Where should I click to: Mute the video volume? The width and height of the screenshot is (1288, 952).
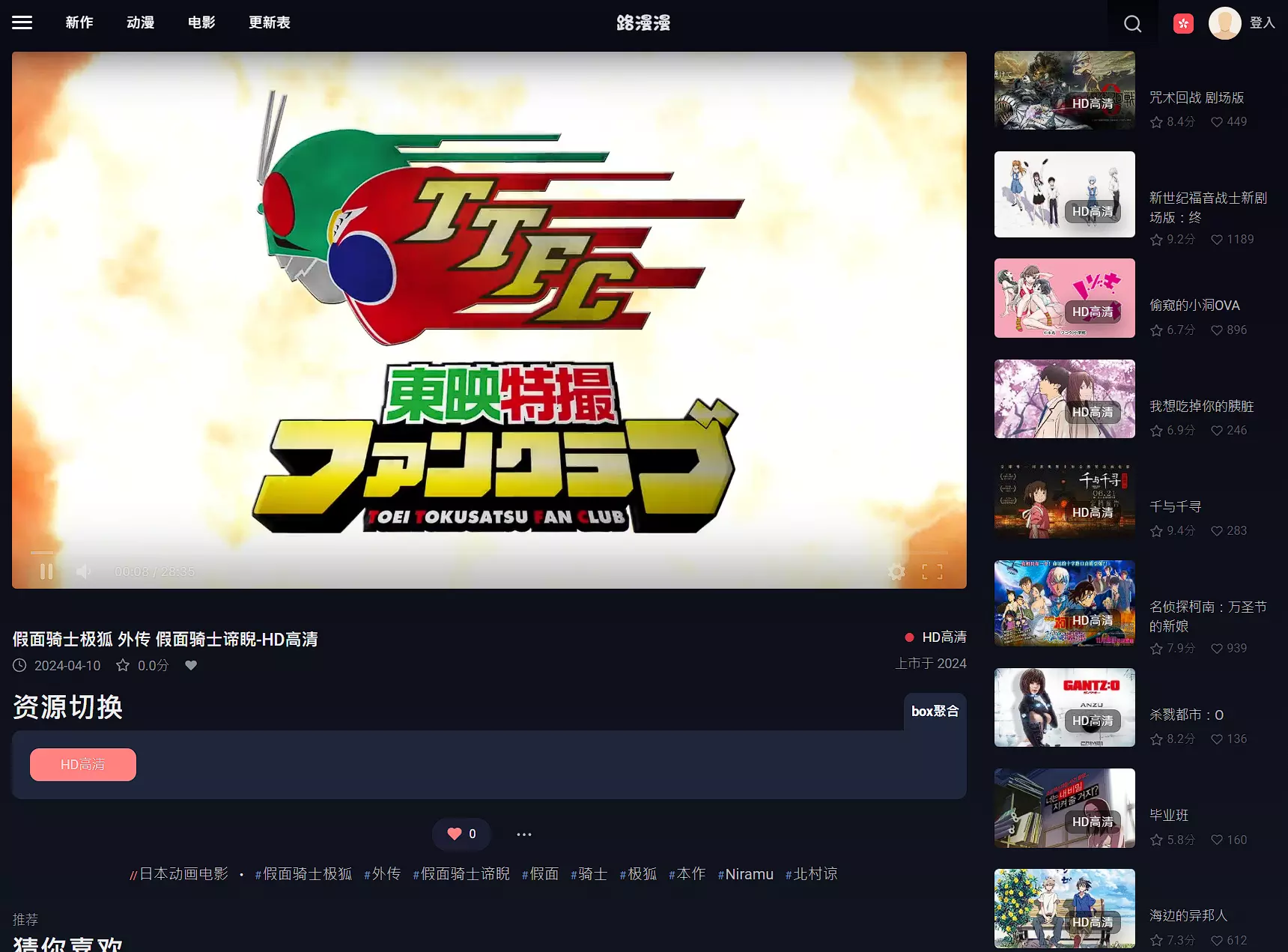click(83, 571)
